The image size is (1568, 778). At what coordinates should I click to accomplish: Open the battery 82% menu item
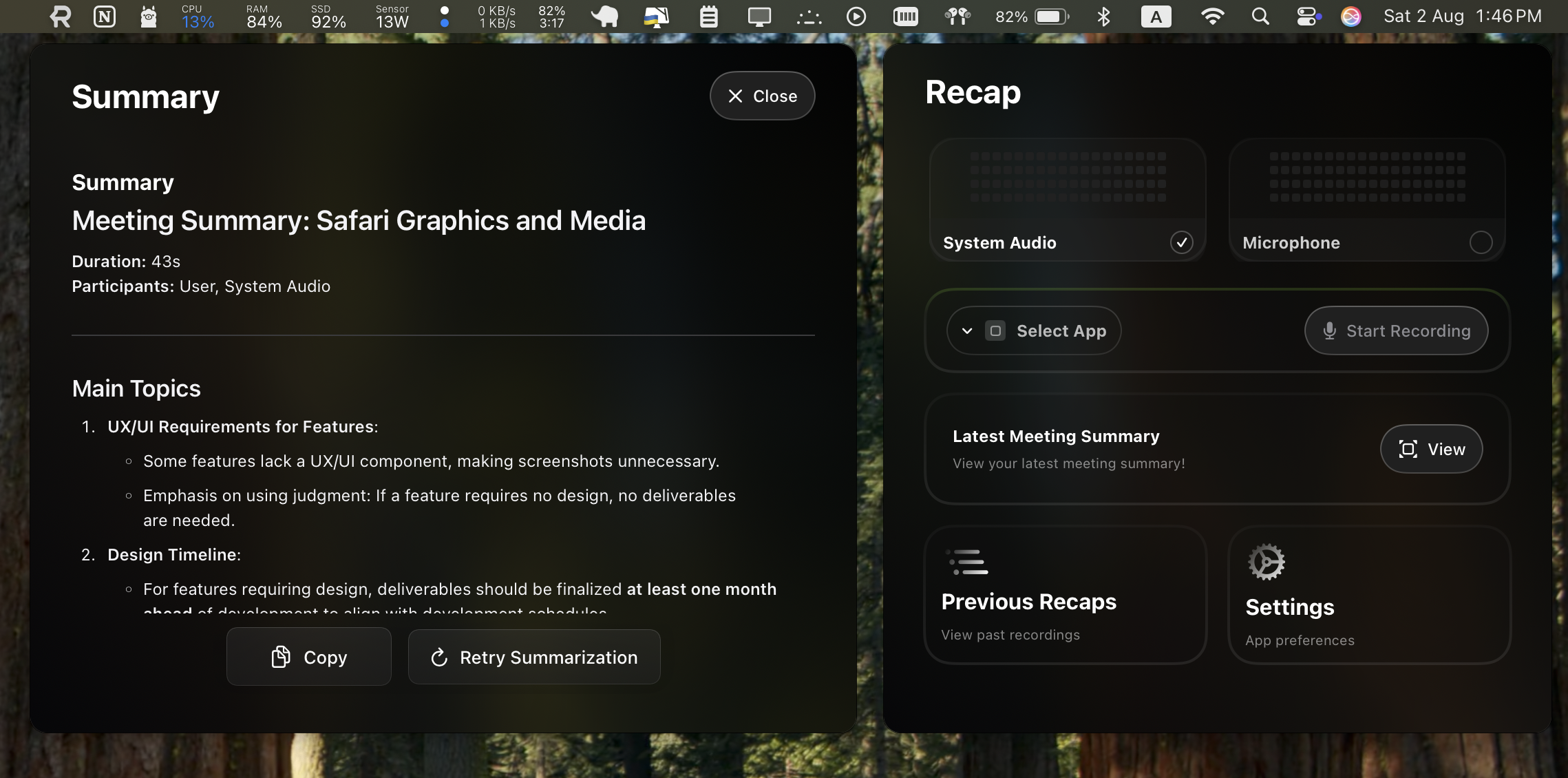pos(1032,17)
